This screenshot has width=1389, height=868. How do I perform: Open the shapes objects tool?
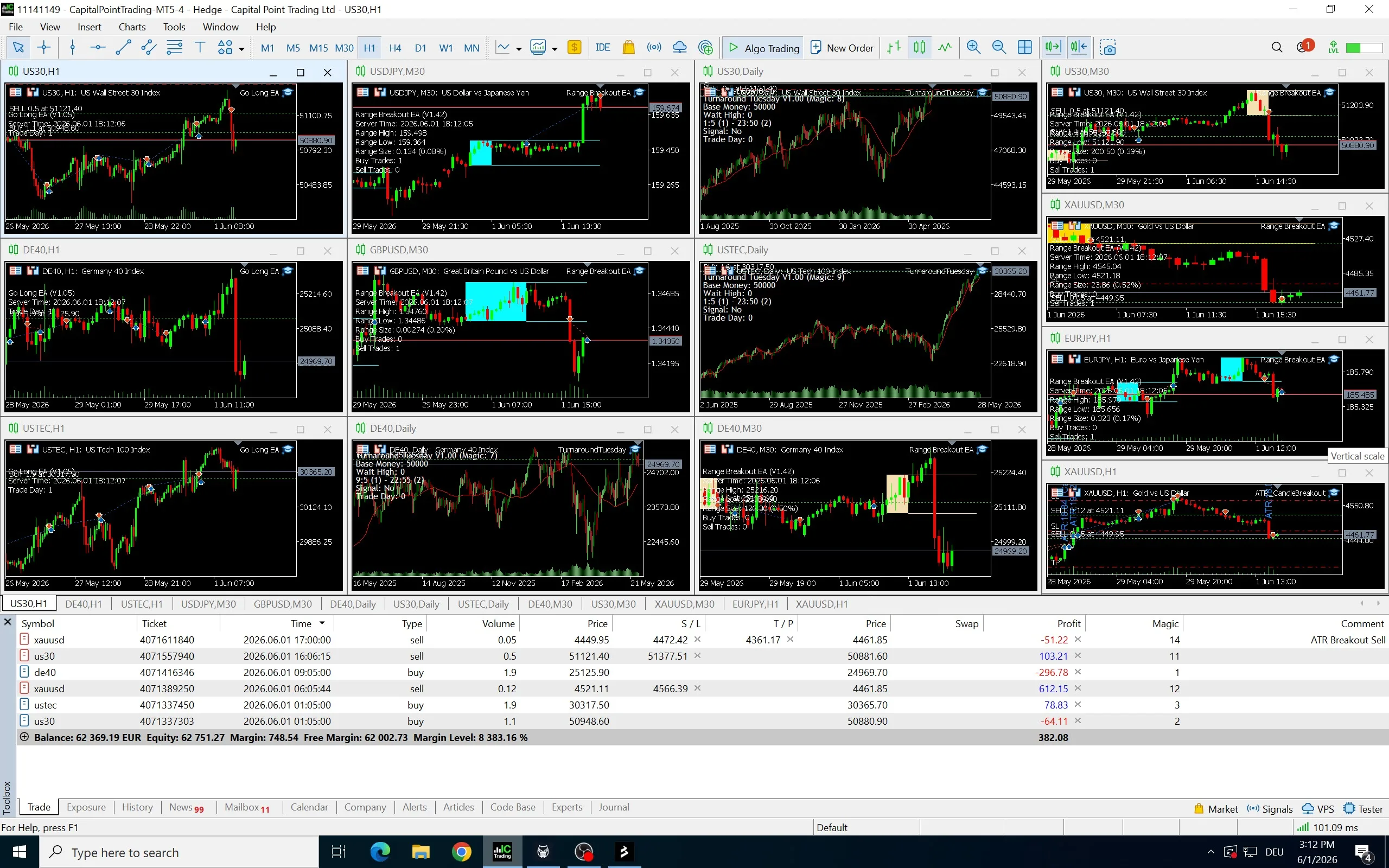(225, 48)
